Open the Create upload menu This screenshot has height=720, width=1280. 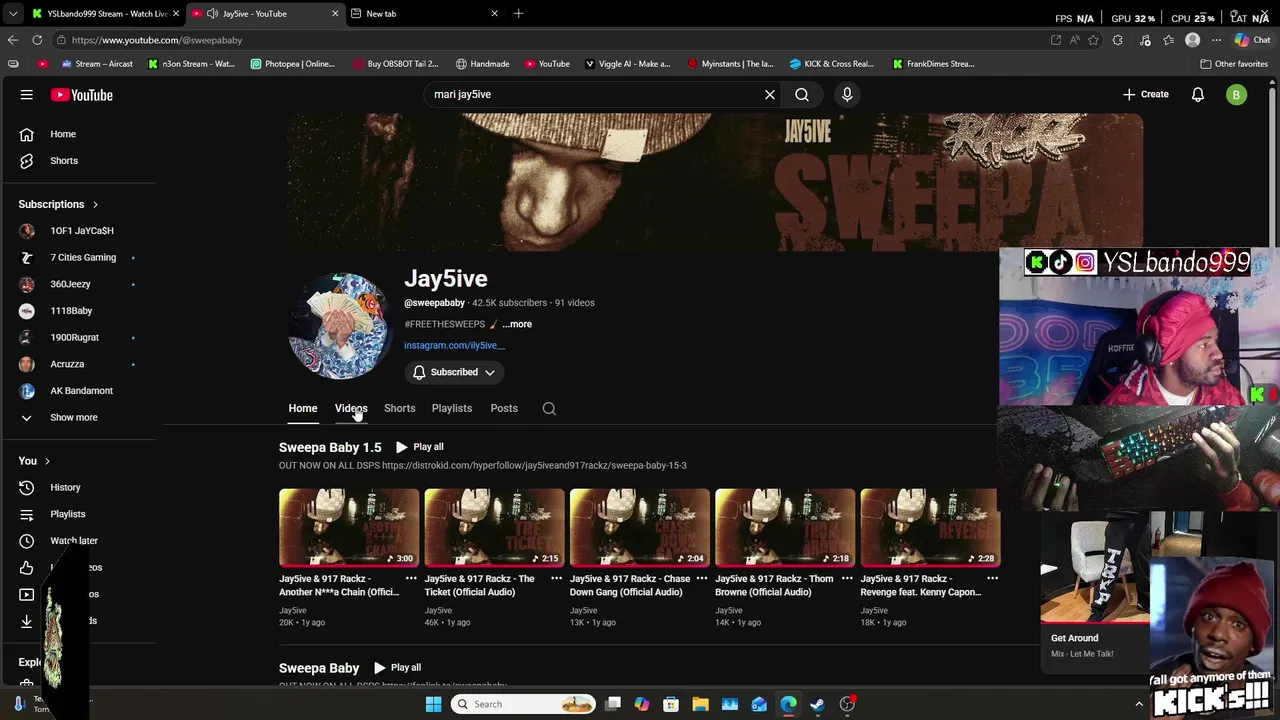click(1145, 94)
